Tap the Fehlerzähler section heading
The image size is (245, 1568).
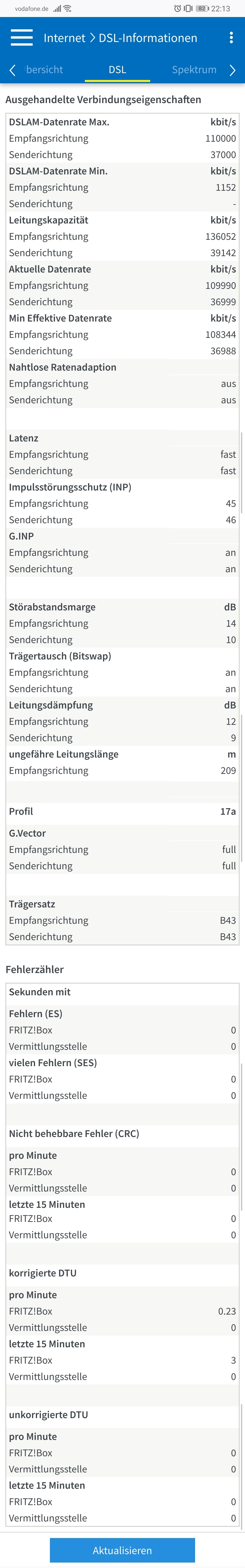pyautogui.click(x=35, y=969)
